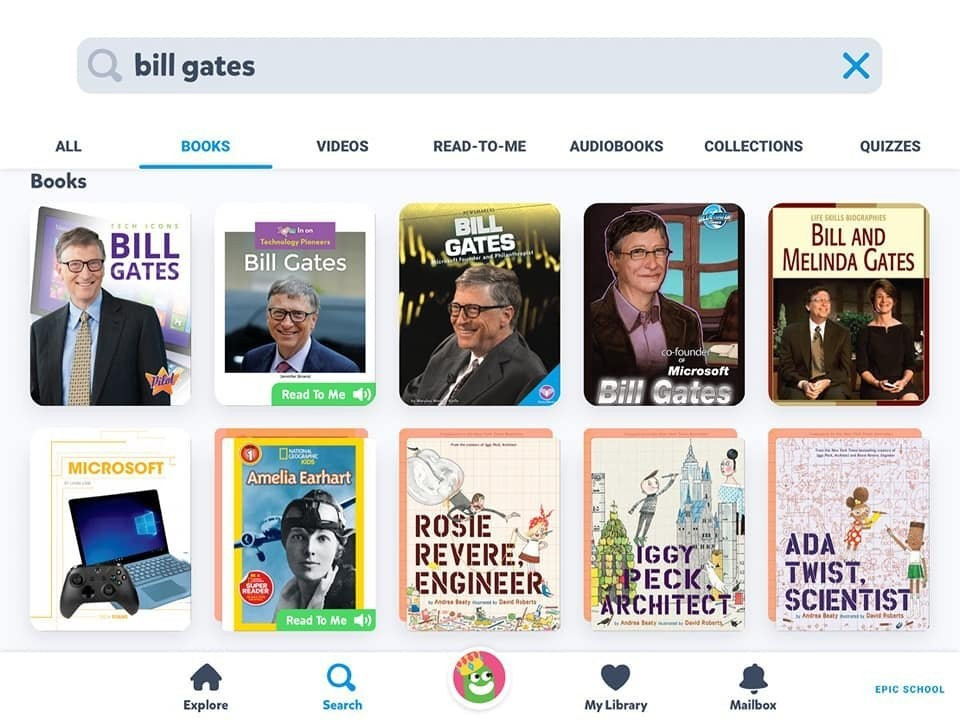The width and height of the screenshot is (960, 720).
Task: Open the Rosie Revere, Engineer book
Action: click(479, 530)
